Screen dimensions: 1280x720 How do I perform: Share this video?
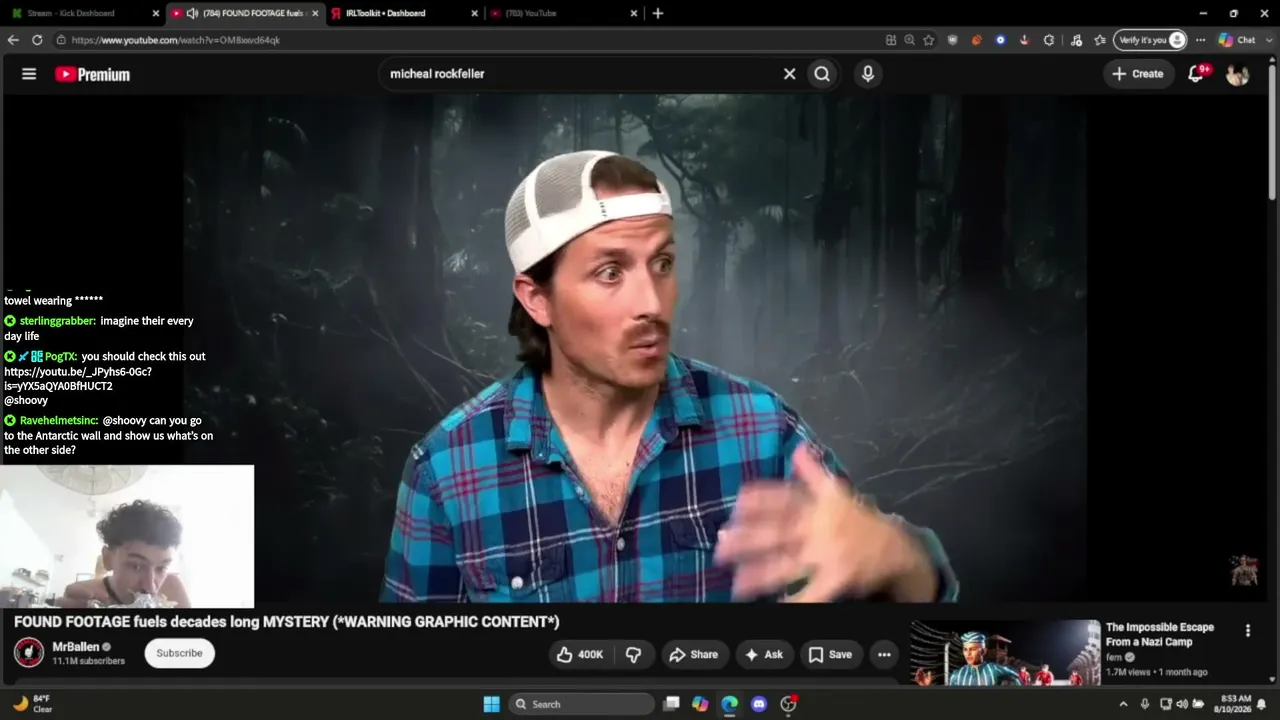point(693,655)
